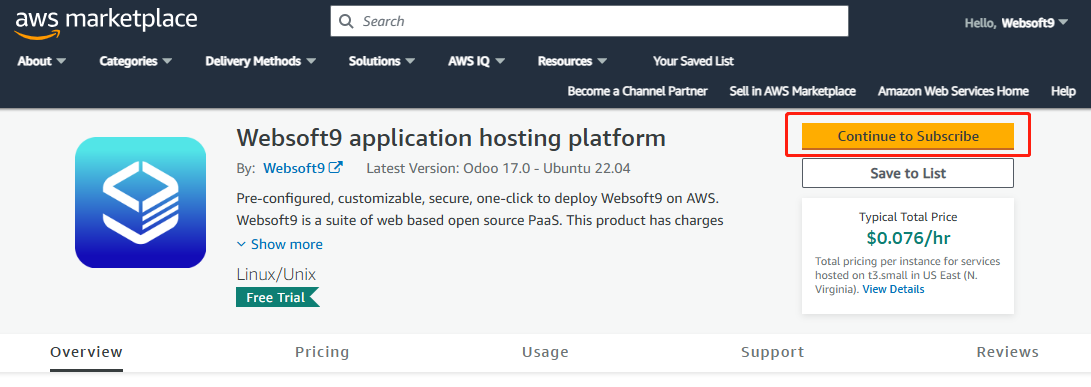This screenshot has height=387, width=1091.
Task: Click the Free Trial badge
Action: point(278,297)
